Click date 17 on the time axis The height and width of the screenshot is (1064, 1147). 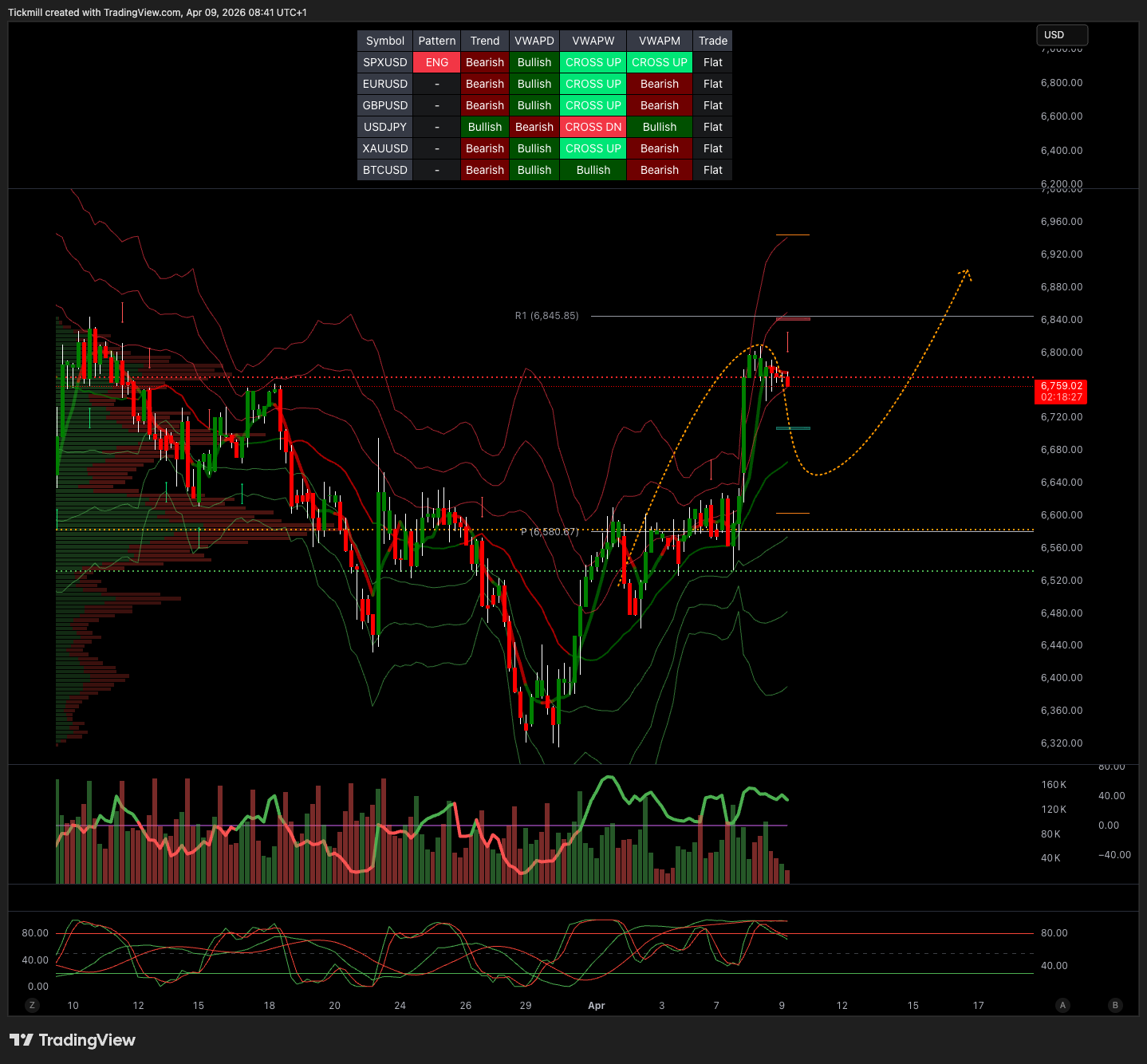tap(978, 1006)
